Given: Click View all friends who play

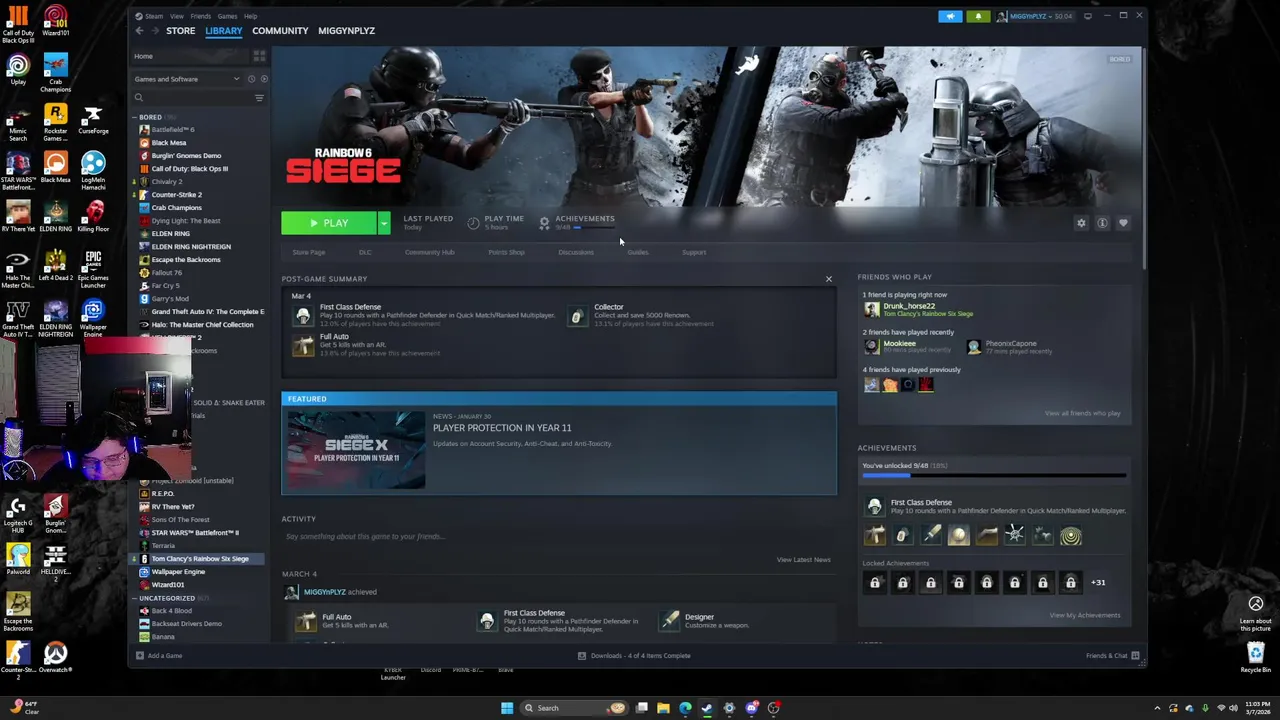Looking at the screenshot, I should click(1082, 413).
